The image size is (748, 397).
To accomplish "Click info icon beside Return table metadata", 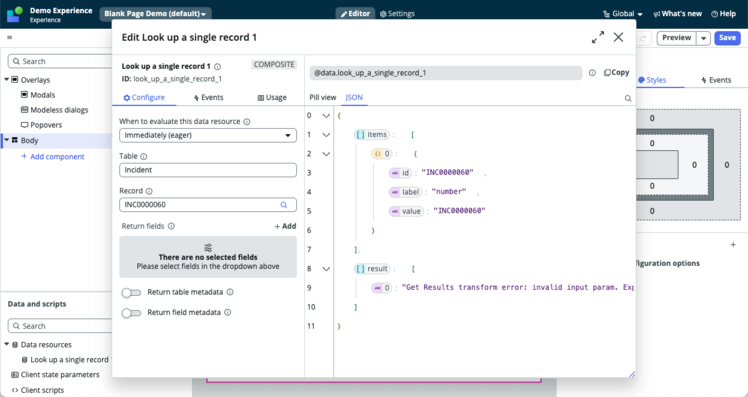I will coord(230,292).
